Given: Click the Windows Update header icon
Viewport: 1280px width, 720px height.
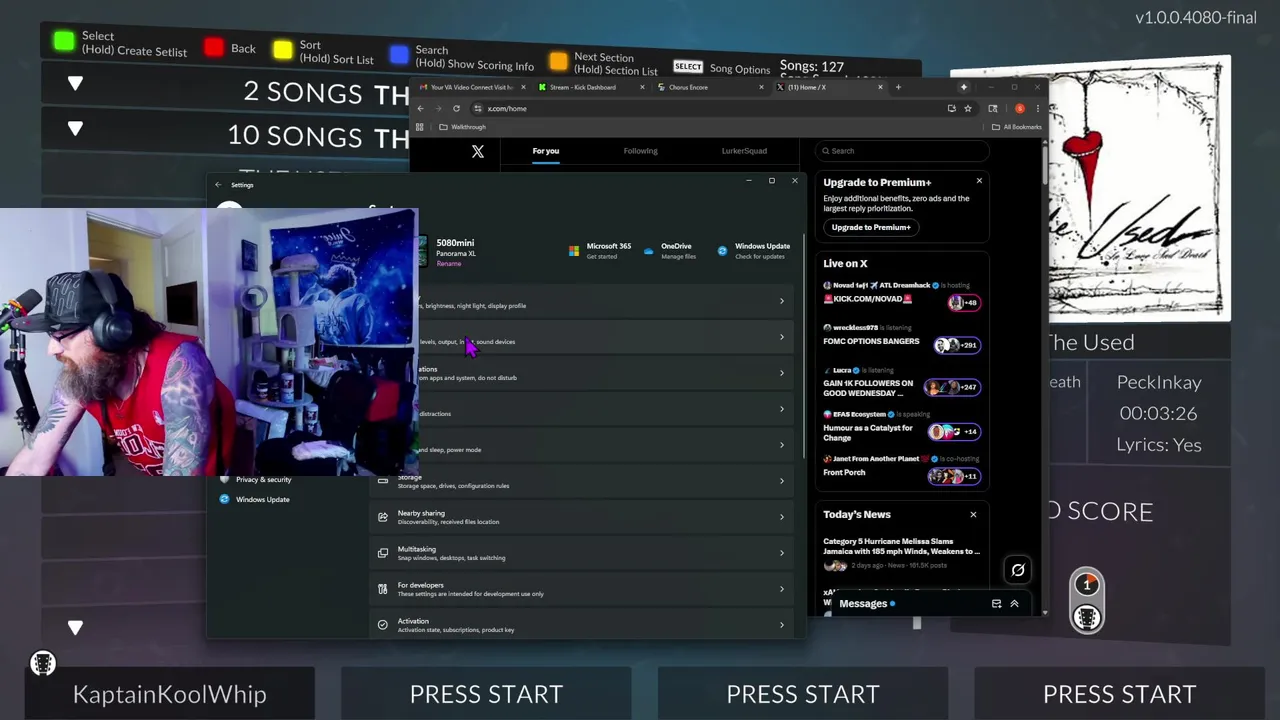Looking at the screenshot, I should (x=722, y=251).
